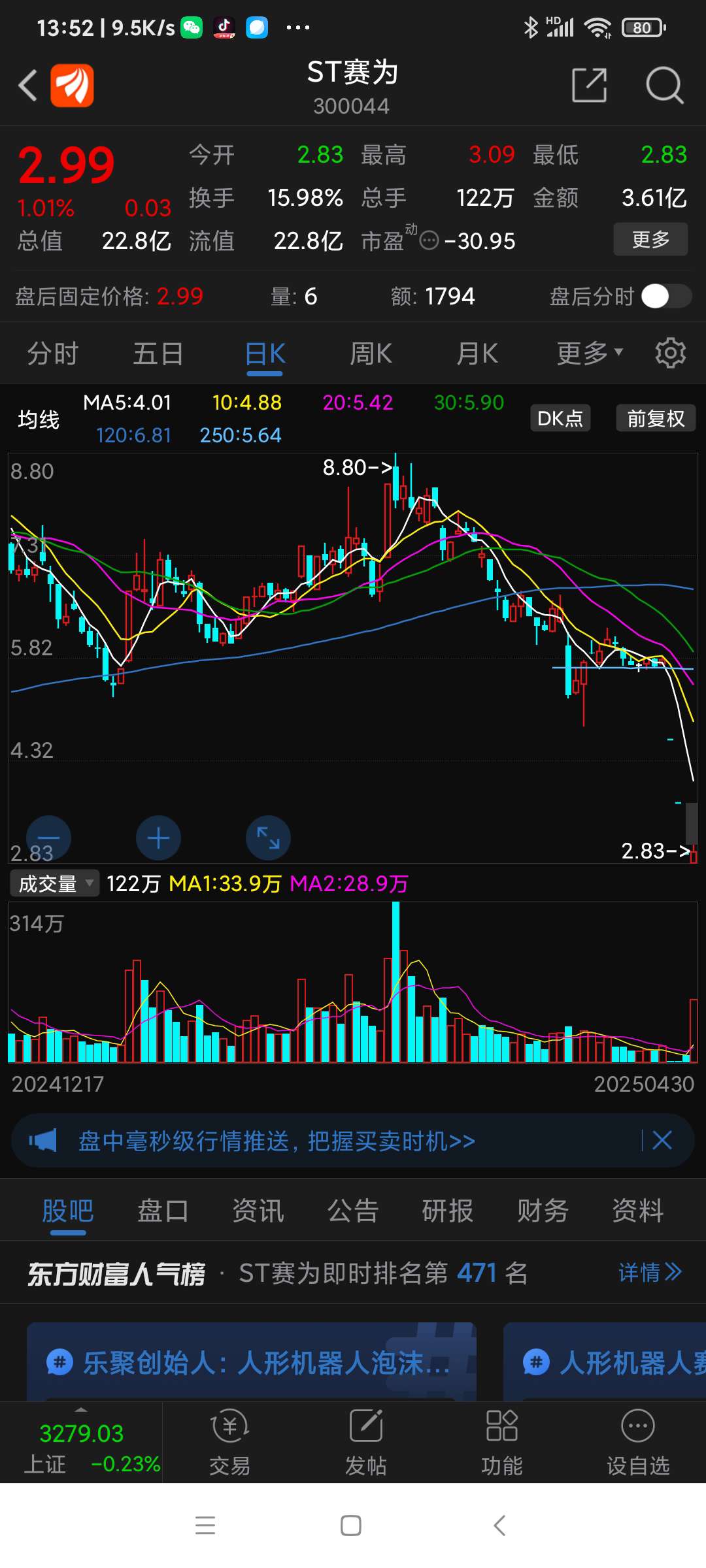Tap volume value MA1:33.9万
Viewport: 706px width, 1568px height.
[225, 883]
